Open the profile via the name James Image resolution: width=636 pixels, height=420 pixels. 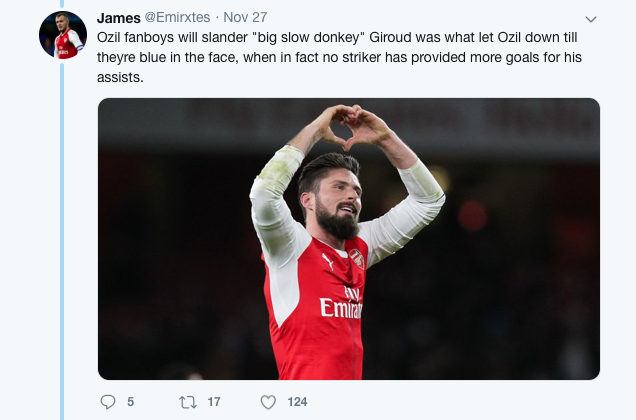(x=118, y=18)
